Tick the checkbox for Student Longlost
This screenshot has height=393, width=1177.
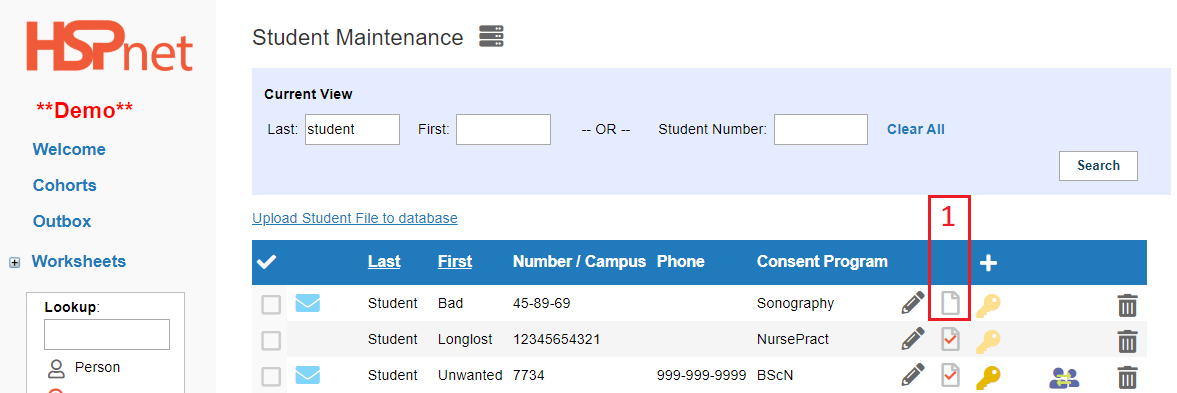click(271, 340)
